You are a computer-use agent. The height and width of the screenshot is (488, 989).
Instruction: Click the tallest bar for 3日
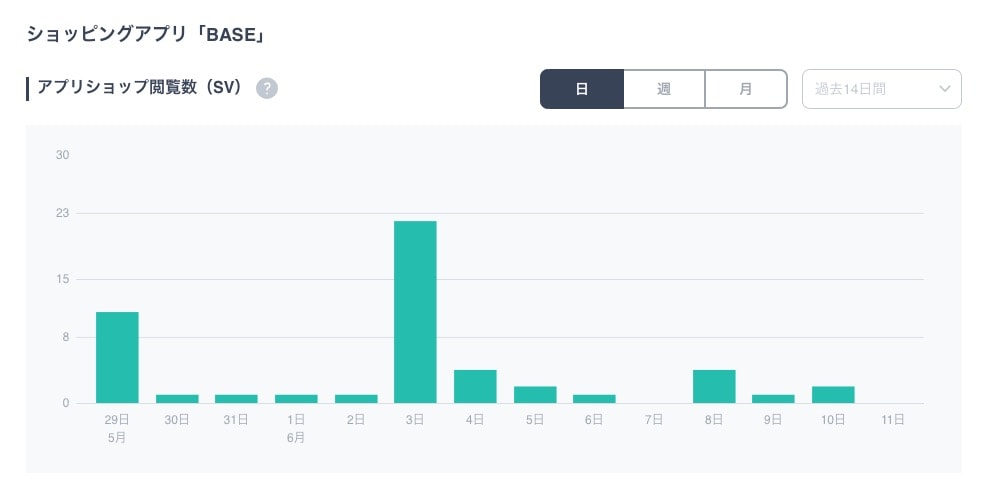point(415,312)
